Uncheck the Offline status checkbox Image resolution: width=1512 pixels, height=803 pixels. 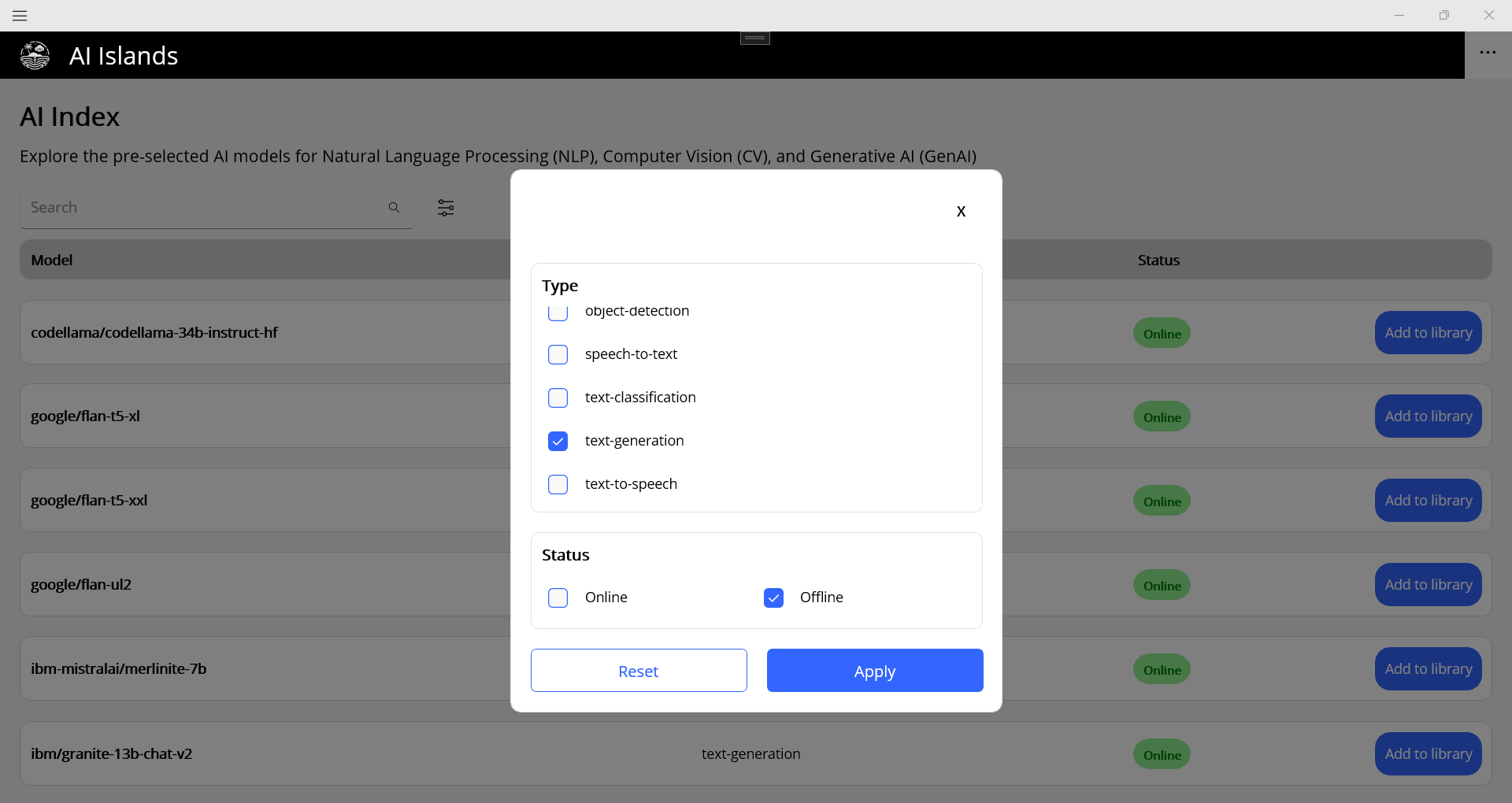[773, 598]
